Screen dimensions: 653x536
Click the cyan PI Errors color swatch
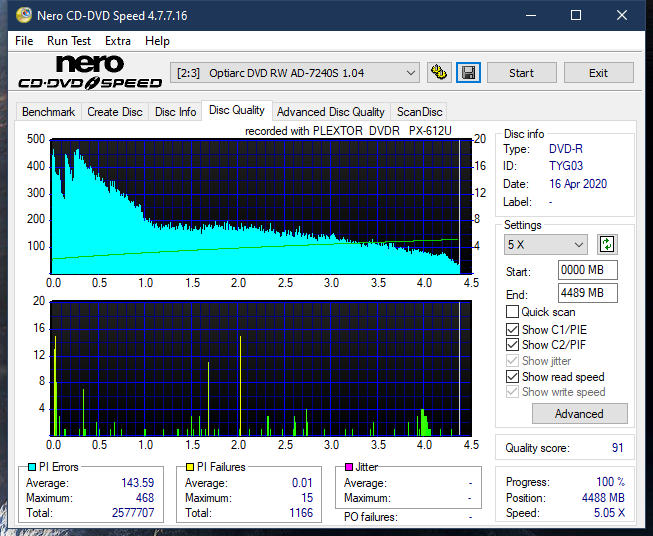click(x=32, y=467)
